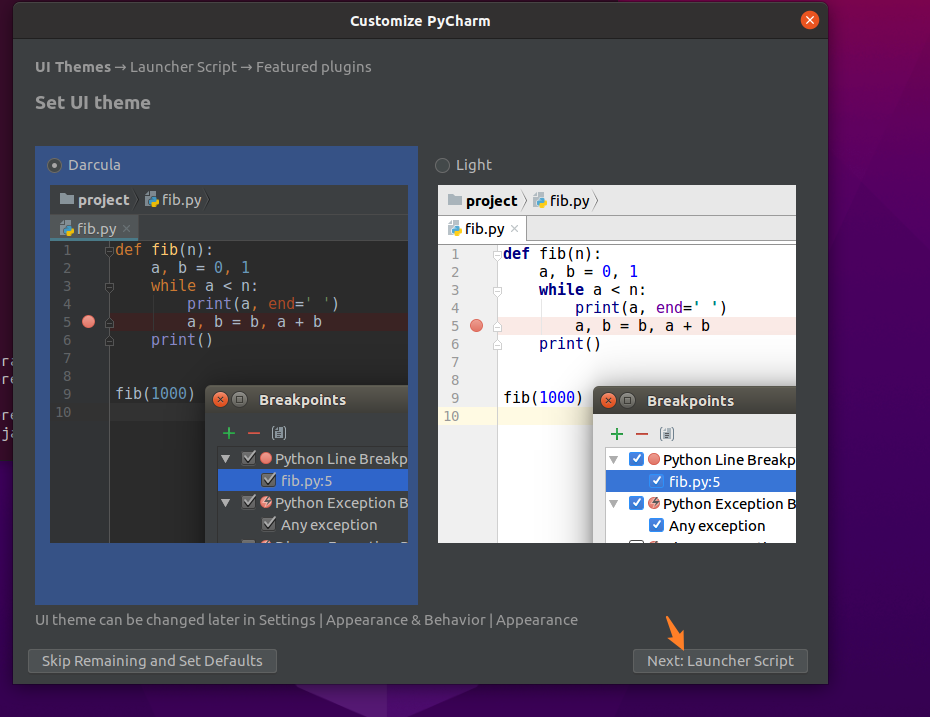Click the Customize PyCharm title bar

(420, 21)
